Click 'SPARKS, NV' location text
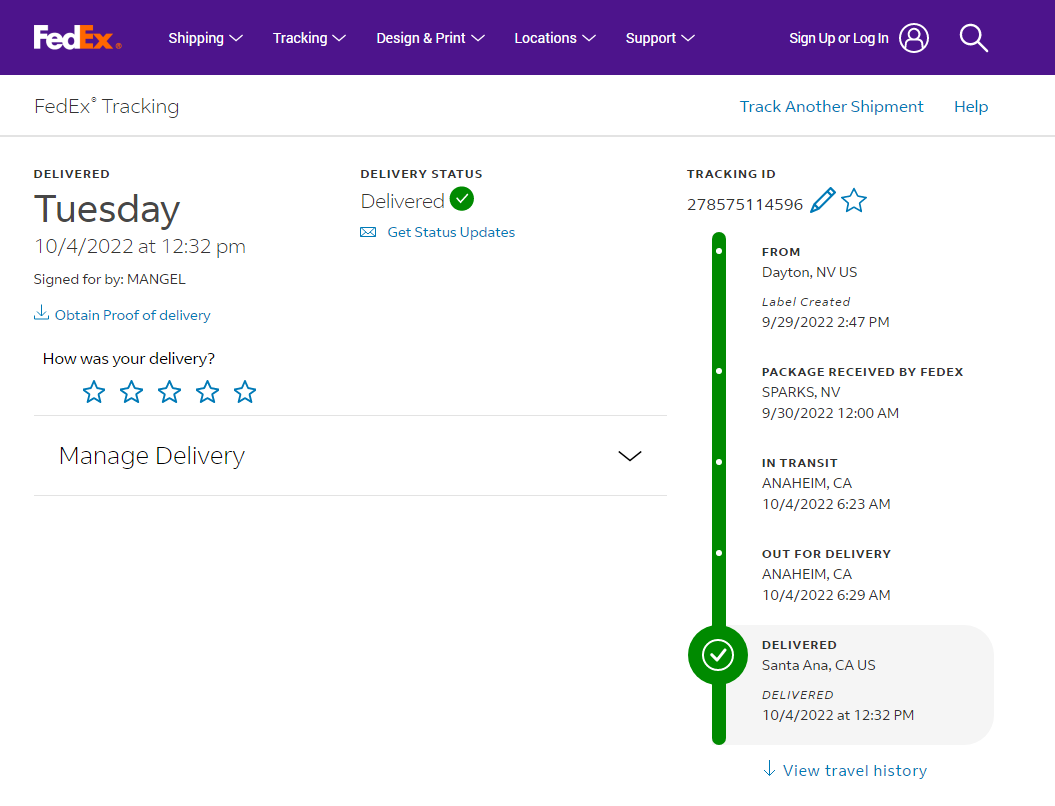1055x806 pixels. point(801,392)
